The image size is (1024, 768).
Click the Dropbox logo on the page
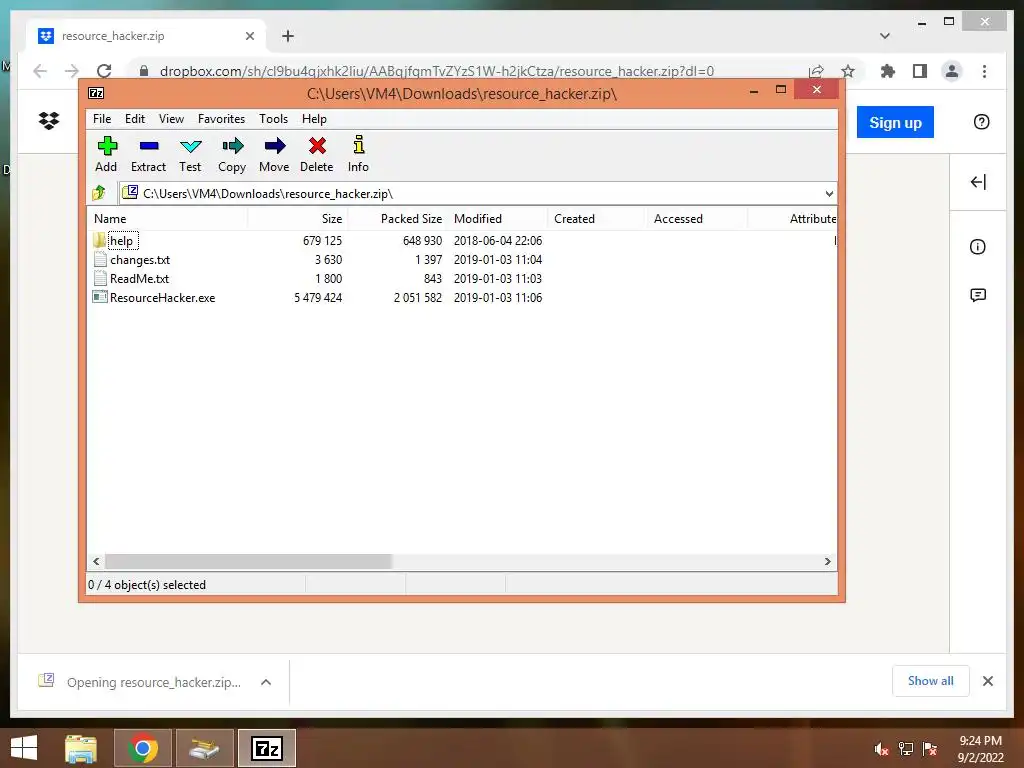pyautogui.click(x=49, y=120)
